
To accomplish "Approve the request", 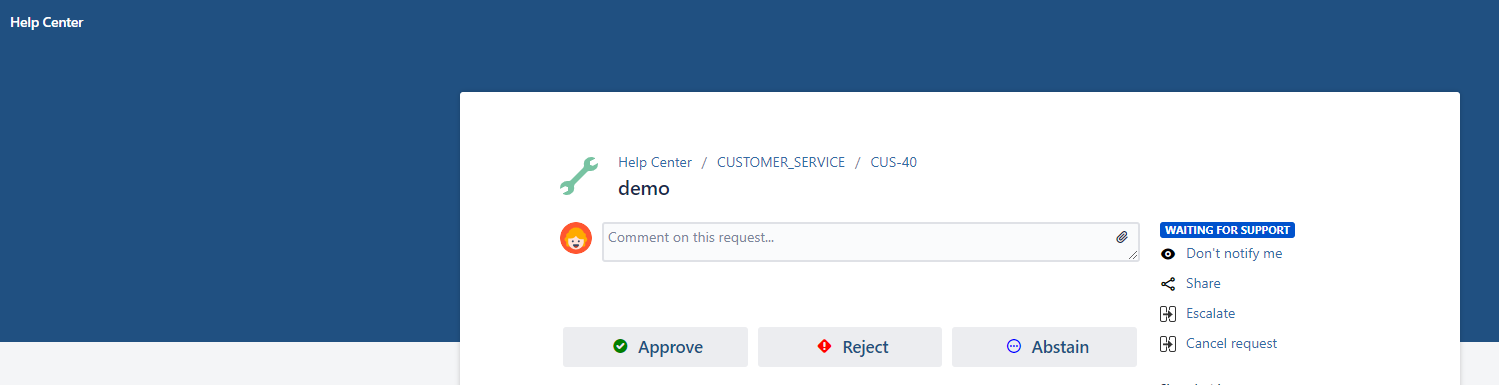I will [x=655, y=347].
